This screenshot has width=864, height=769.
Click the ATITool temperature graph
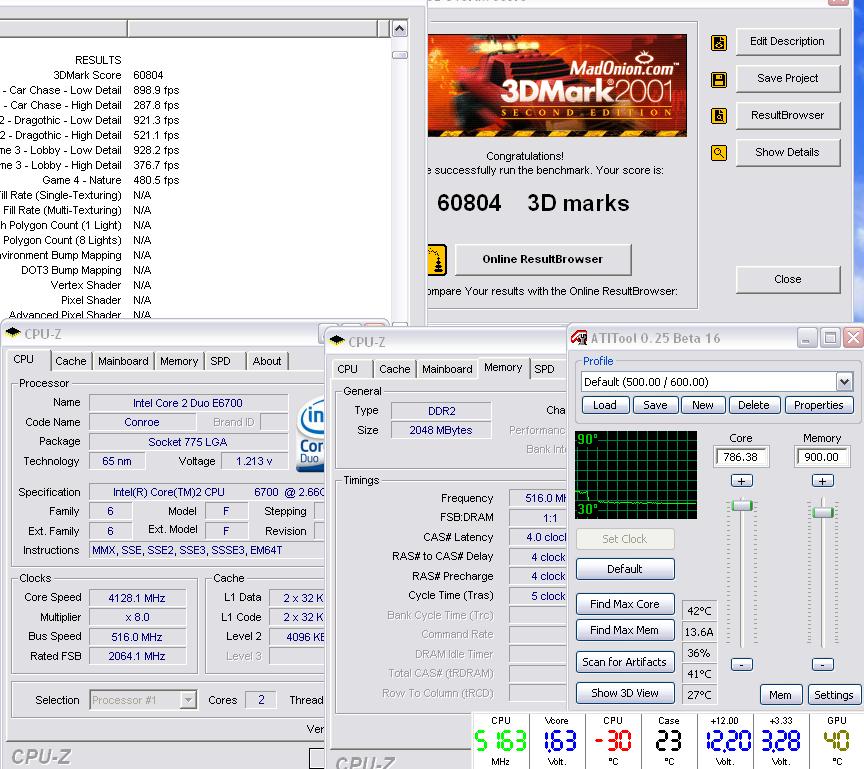(x=636, y=475)
